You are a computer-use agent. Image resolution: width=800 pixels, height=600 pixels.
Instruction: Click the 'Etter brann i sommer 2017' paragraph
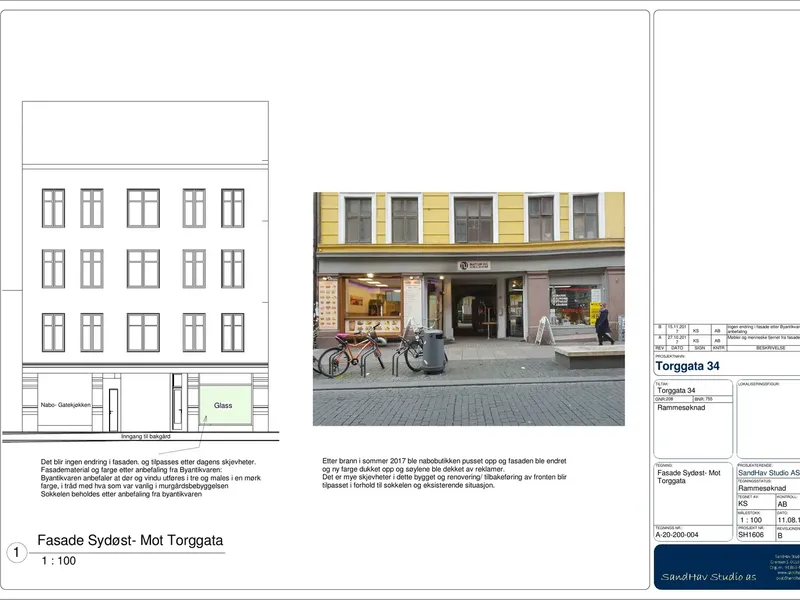(x=444, y=473)
